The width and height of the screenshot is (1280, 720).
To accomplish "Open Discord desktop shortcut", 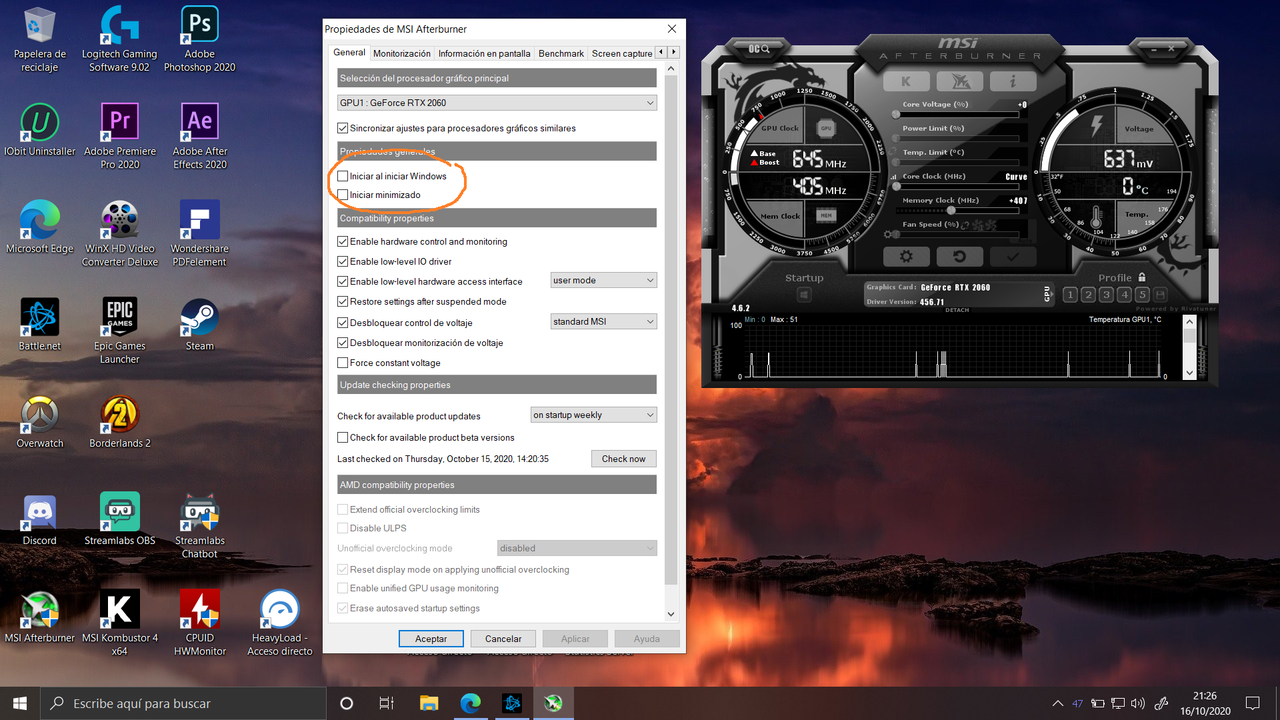I will pyautogui.click(x=40, y=520).
